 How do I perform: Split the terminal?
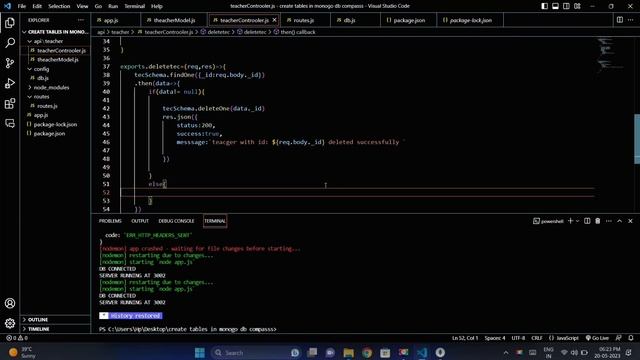[587, 221]
